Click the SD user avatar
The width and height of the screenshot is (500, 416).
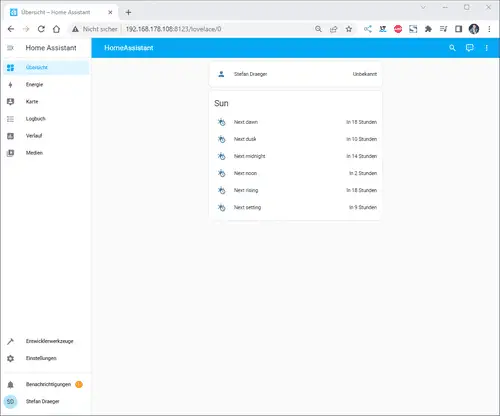click(x=10, y=402)
